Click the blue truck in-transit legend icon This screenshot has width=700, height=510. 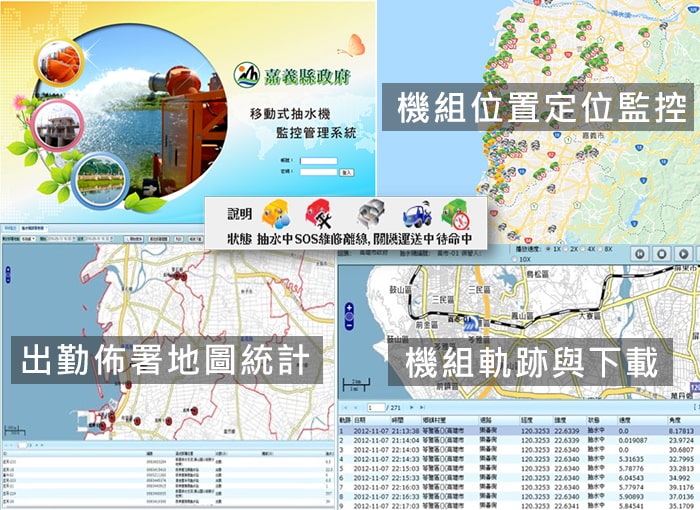[417, 215]
